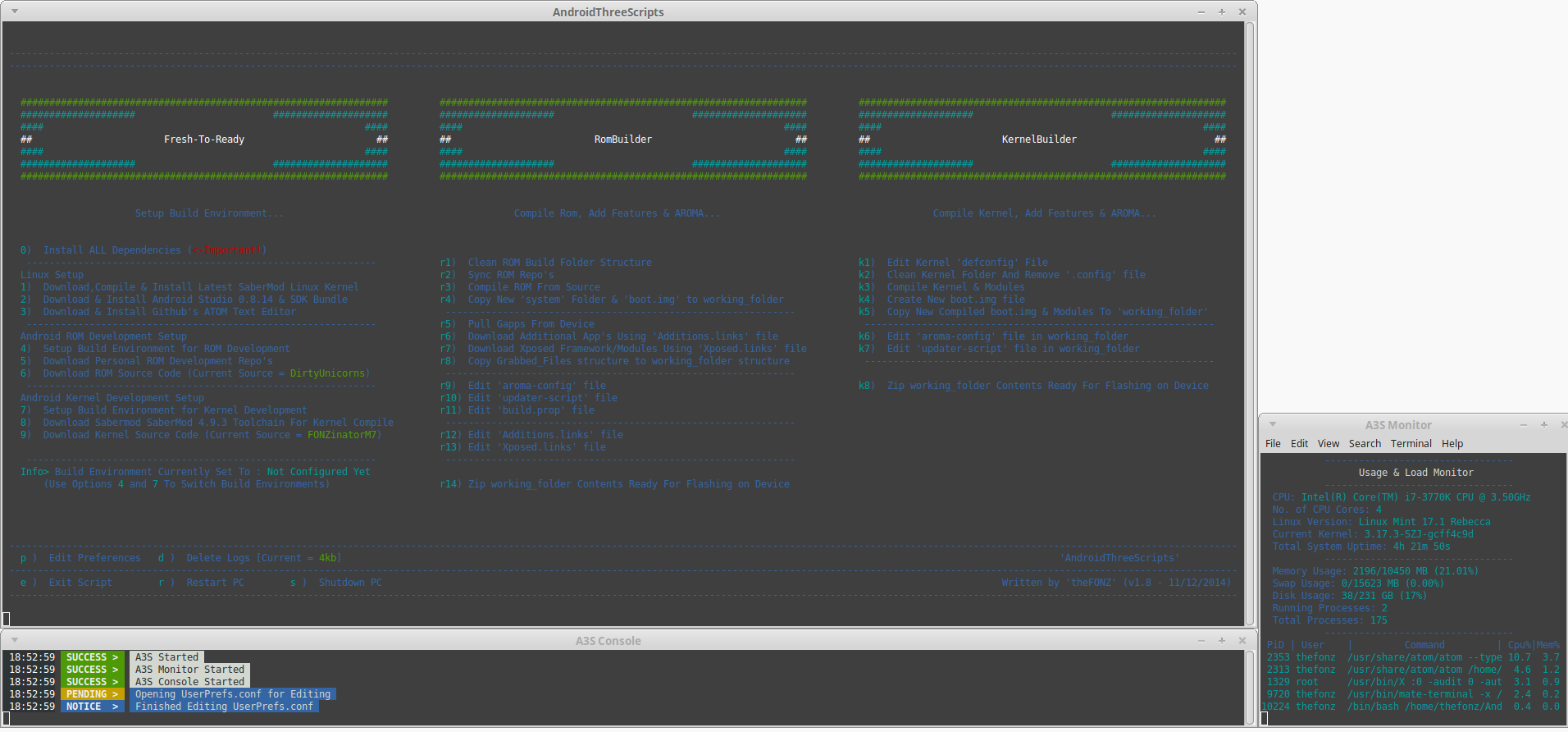Screen dimensions: 1568x732
Task: Click k1 'Edit Kernel defconfig File'
Action: tap(954, 263)
